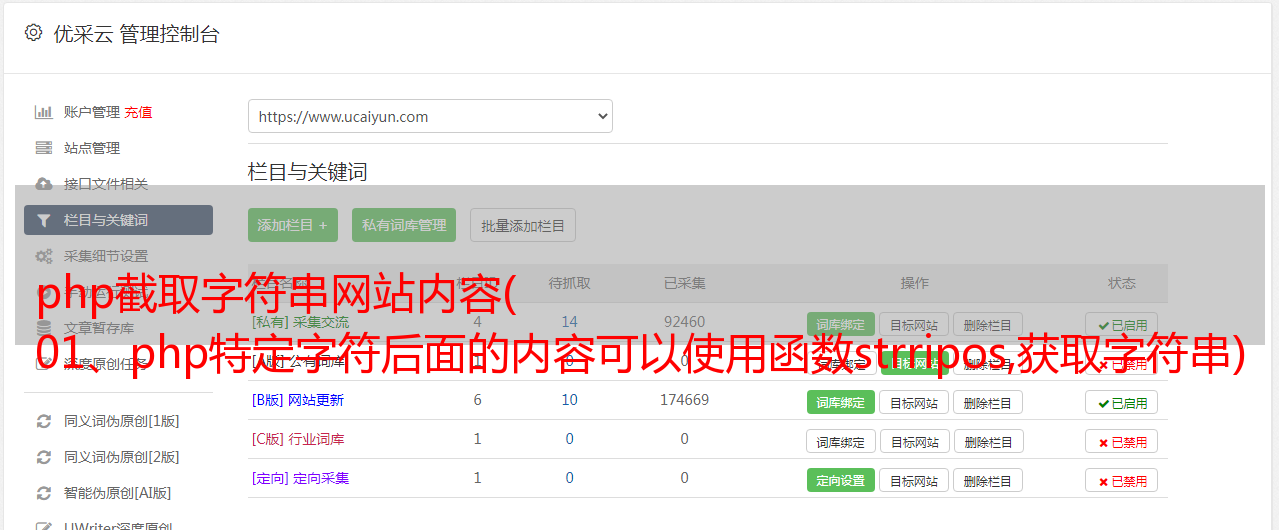
Task: Click 目标网站 in the 定向采集 row
Action: coord(914,481)
